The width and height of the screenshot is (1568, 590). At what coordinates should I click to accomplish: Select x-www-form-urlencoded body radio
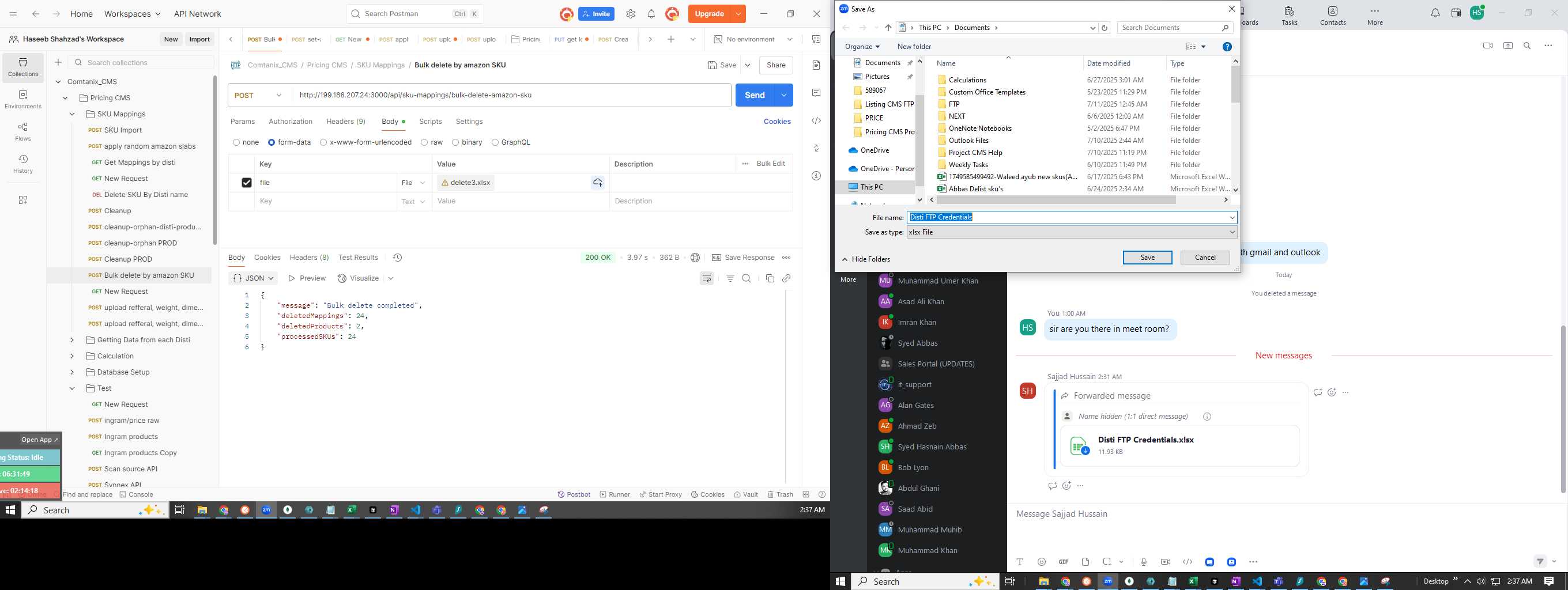coord(323,142)
